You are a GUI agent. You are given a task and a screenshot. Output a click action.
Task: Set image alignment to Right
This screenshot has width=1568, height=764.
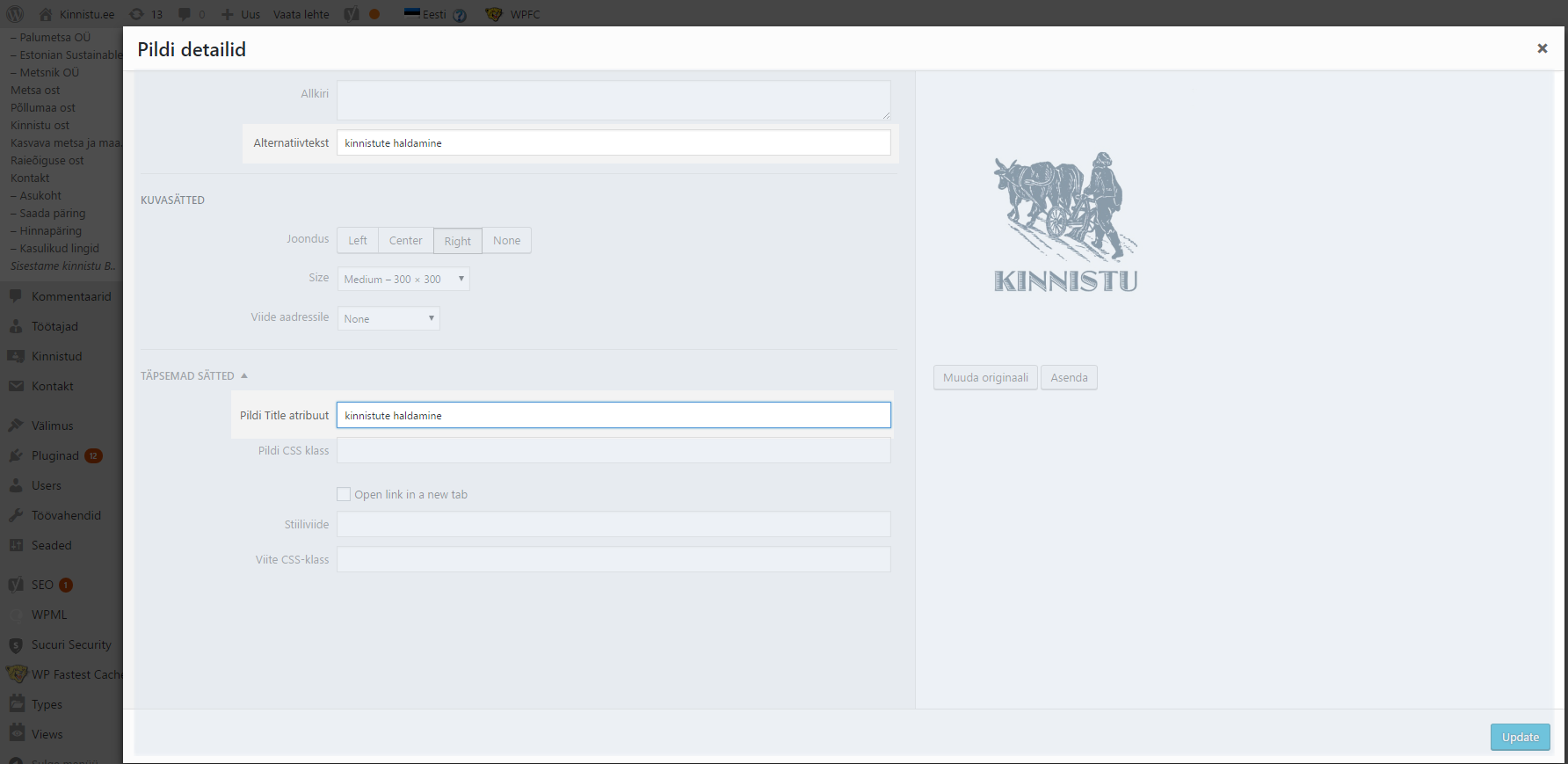click(x=457, y=240)
